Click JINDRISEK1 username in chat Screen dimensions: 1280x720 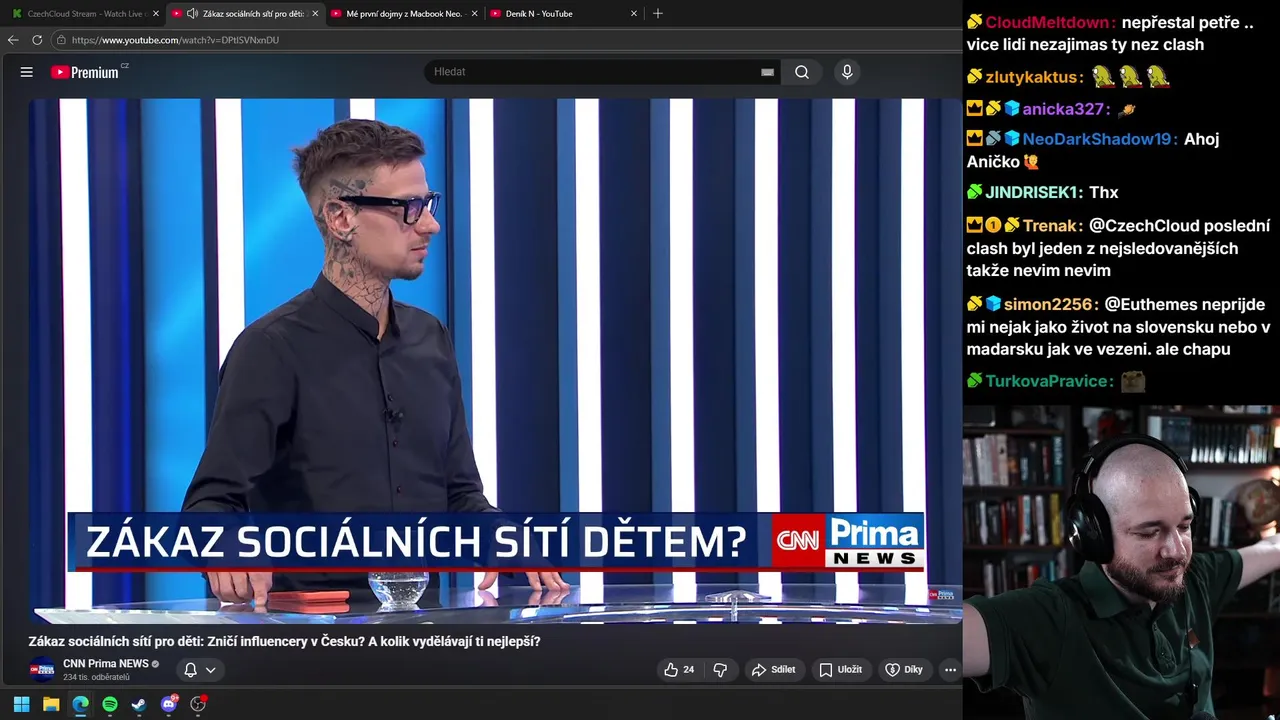click(1034, 192)
